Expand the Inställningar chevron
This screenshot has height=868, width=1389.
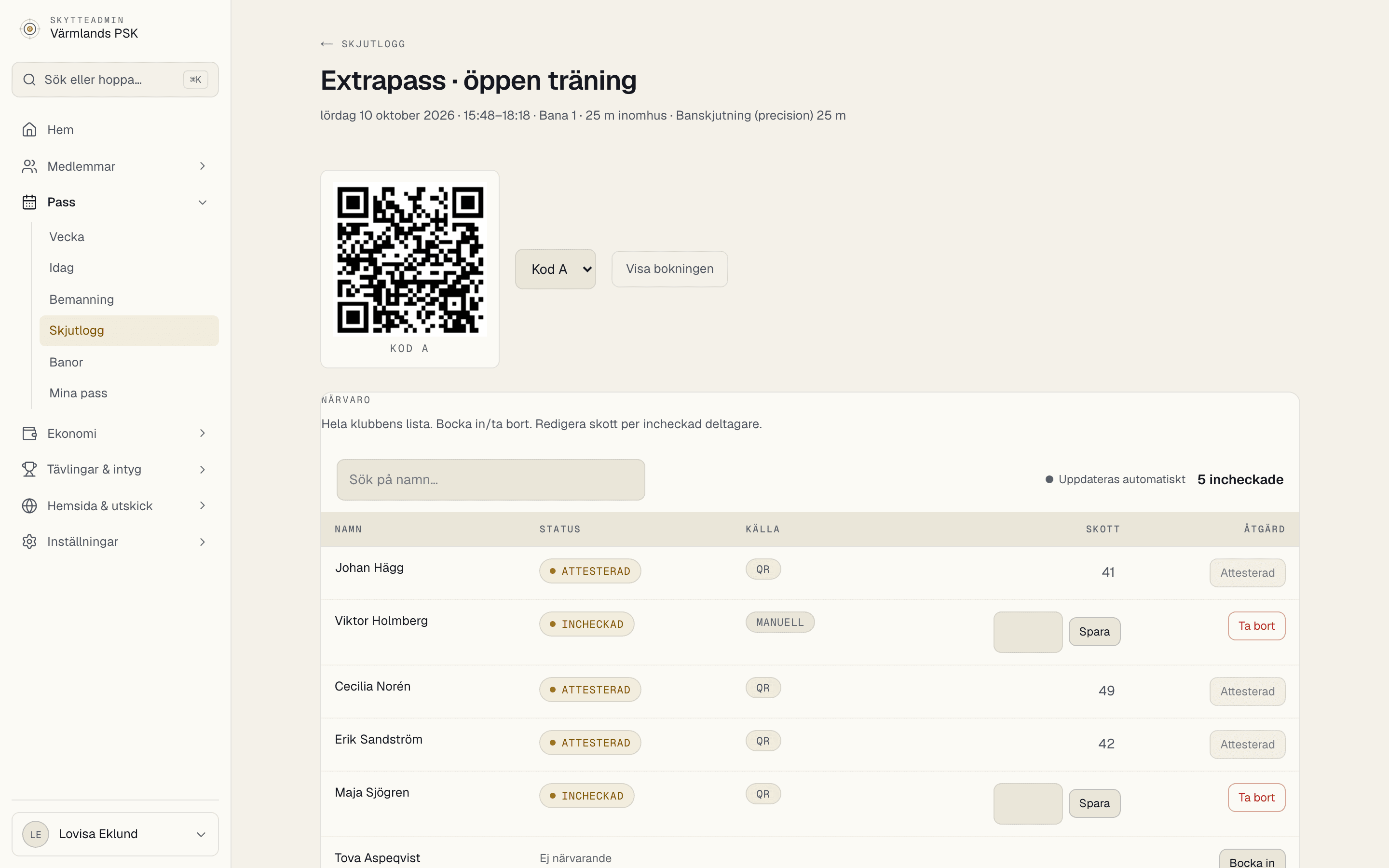pyautogui.click(x=203, y=542)
